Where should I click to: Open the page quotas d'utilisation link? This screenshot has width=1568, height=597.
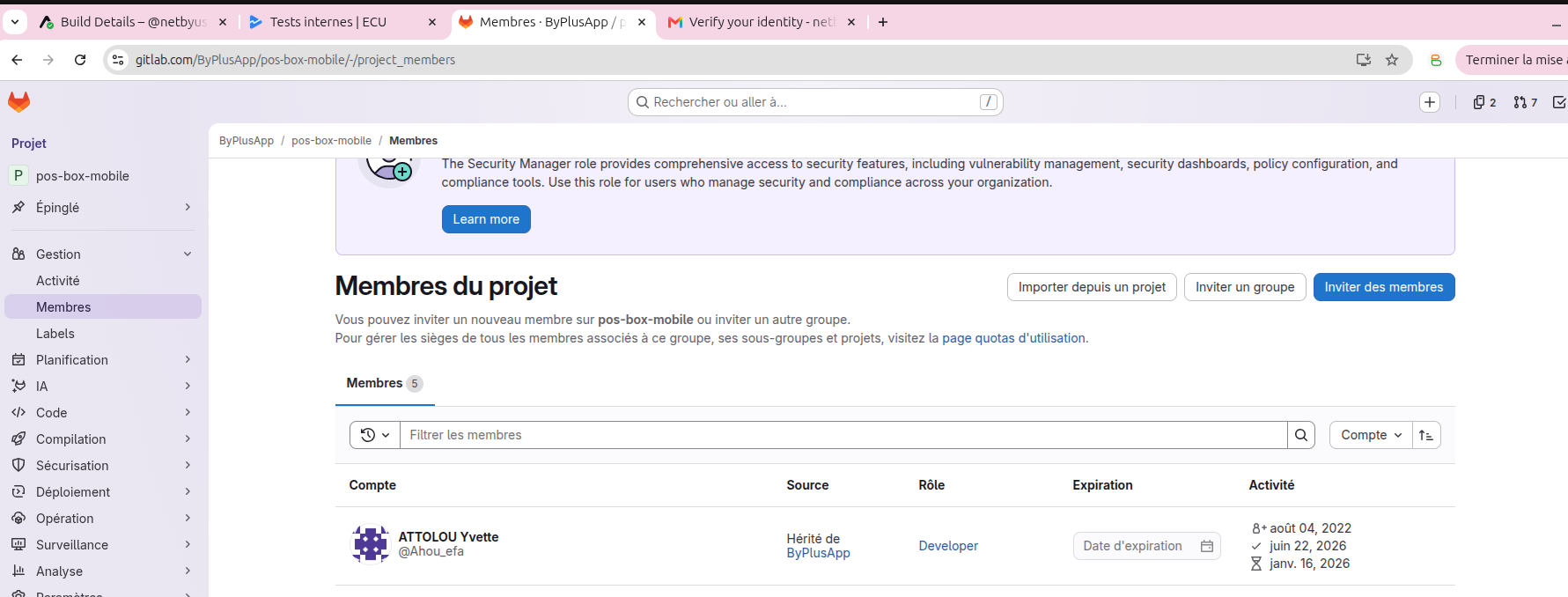[x=1013, y=338]
